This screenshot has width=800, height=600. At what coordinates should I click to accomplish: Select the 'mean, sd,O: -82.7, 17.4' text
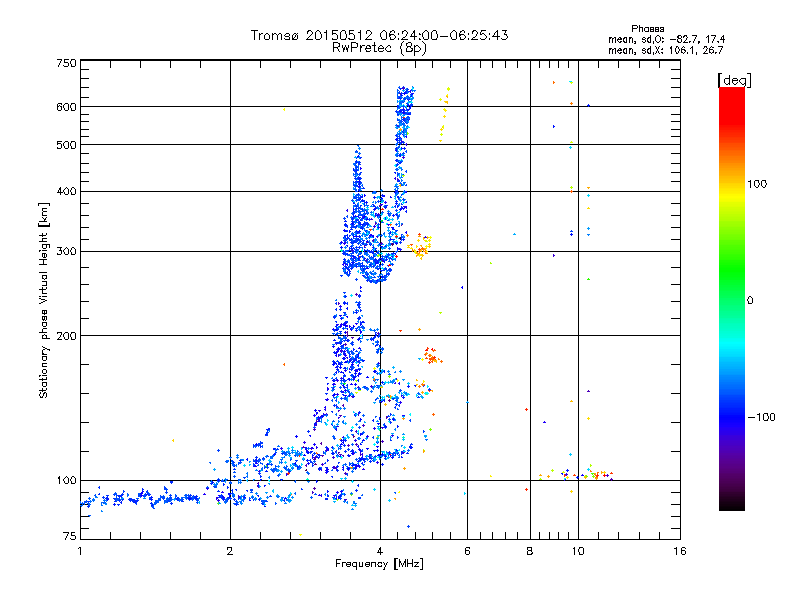666,39
